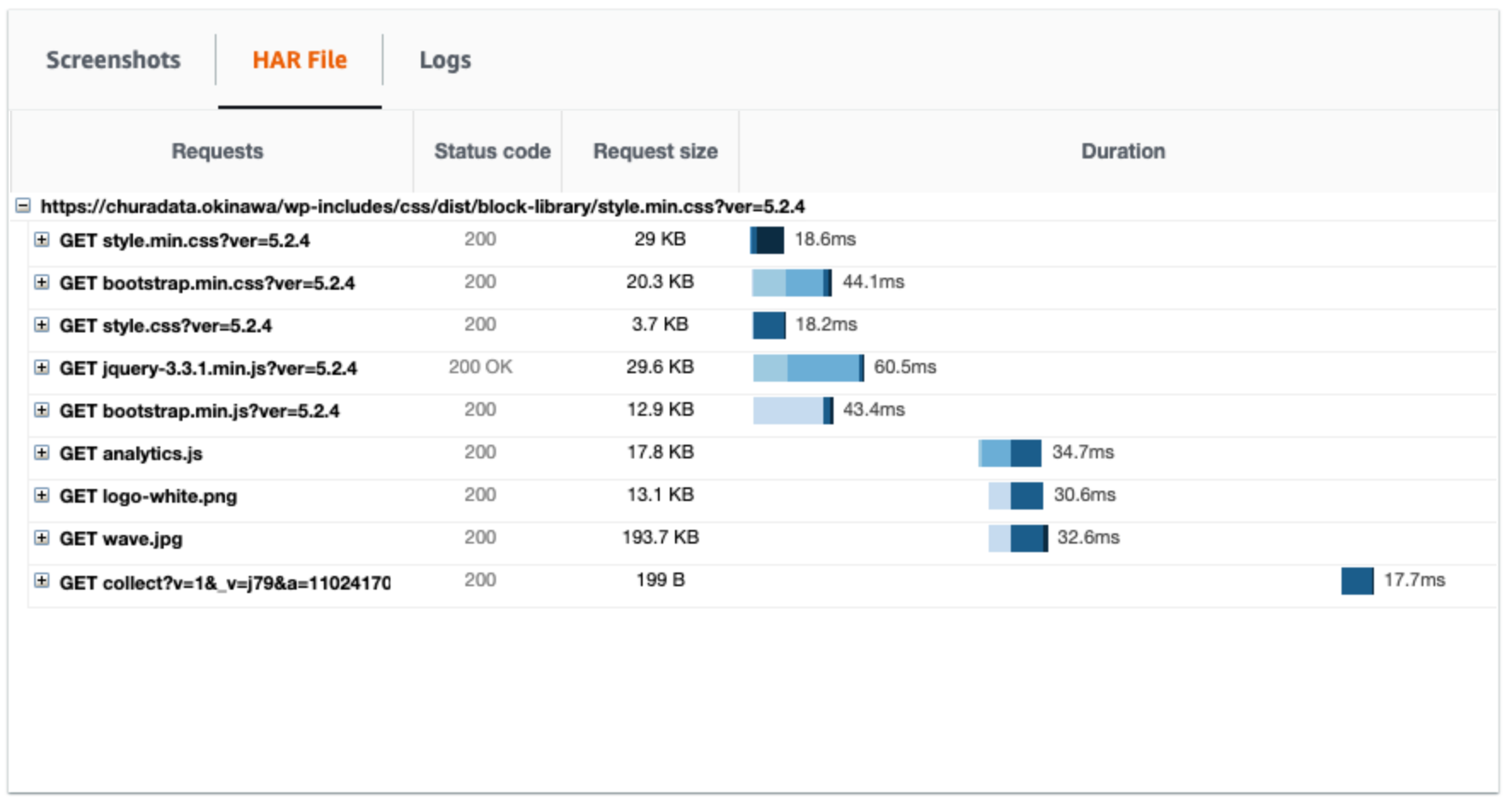Expand the GET analytics.js request details
1512x806 pixels.
pyautogui.click(x=42, y=452)
